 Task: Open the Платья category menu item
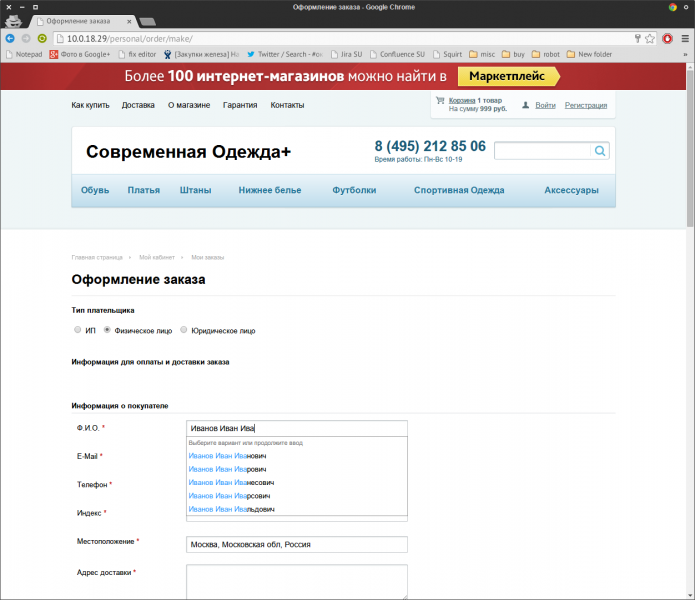point(144,190)
